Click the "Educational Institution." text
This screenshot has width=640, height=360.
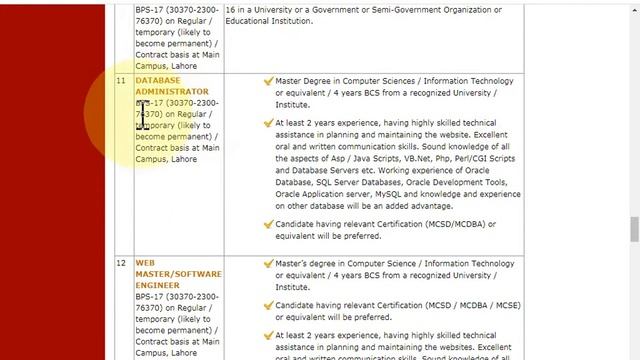(x=269, y=21)
